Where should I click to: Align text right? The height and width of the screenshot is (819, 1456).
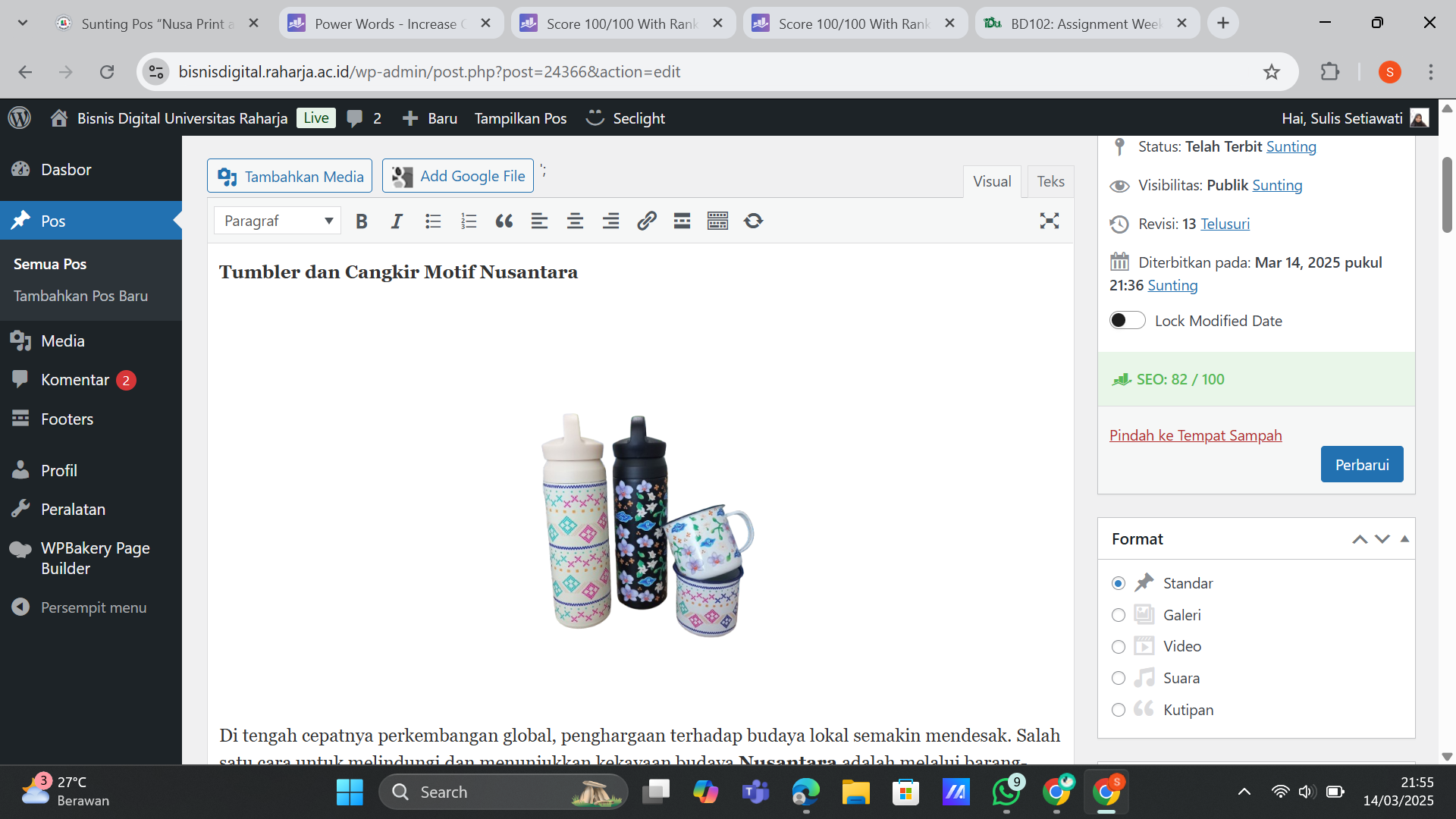pos(610,221)
